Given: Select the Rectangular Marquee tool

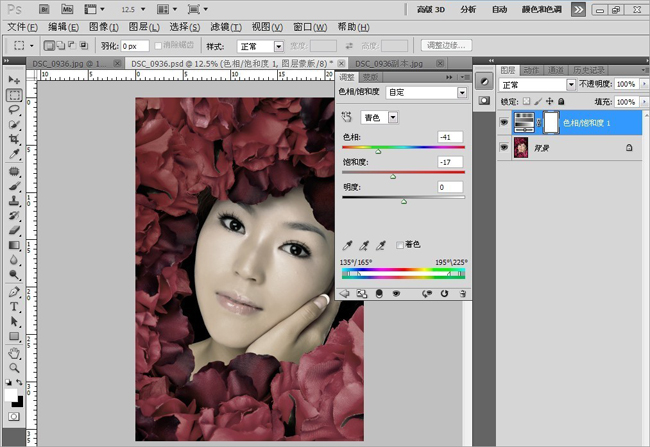Looking at the screenshot, I should coord(14,95).
